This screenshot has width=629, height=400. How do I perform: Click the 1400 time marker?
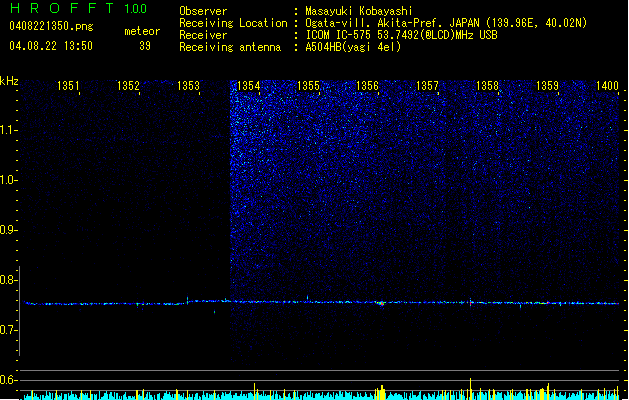coord(607,85)
